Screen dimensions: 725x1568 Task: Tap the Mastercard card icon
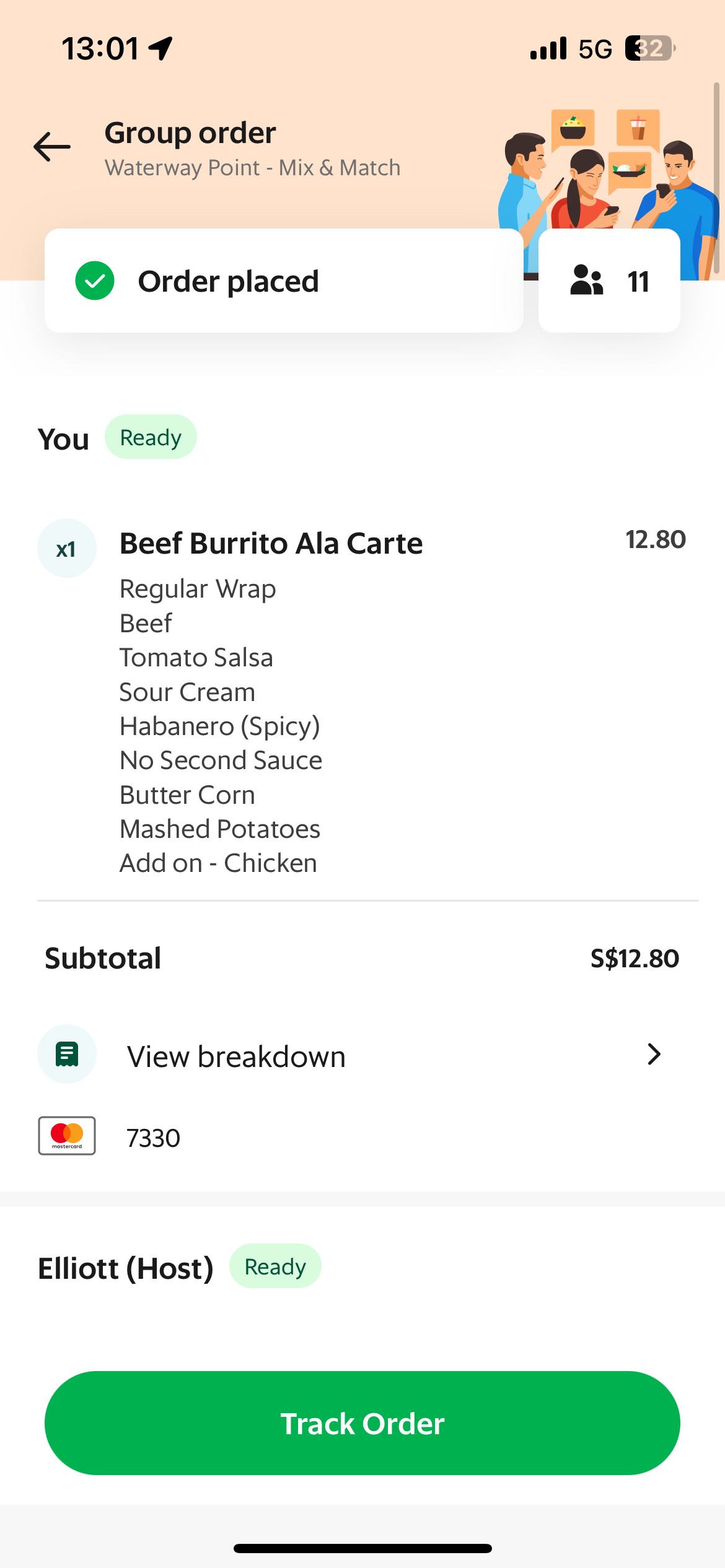pos(66,1136)
